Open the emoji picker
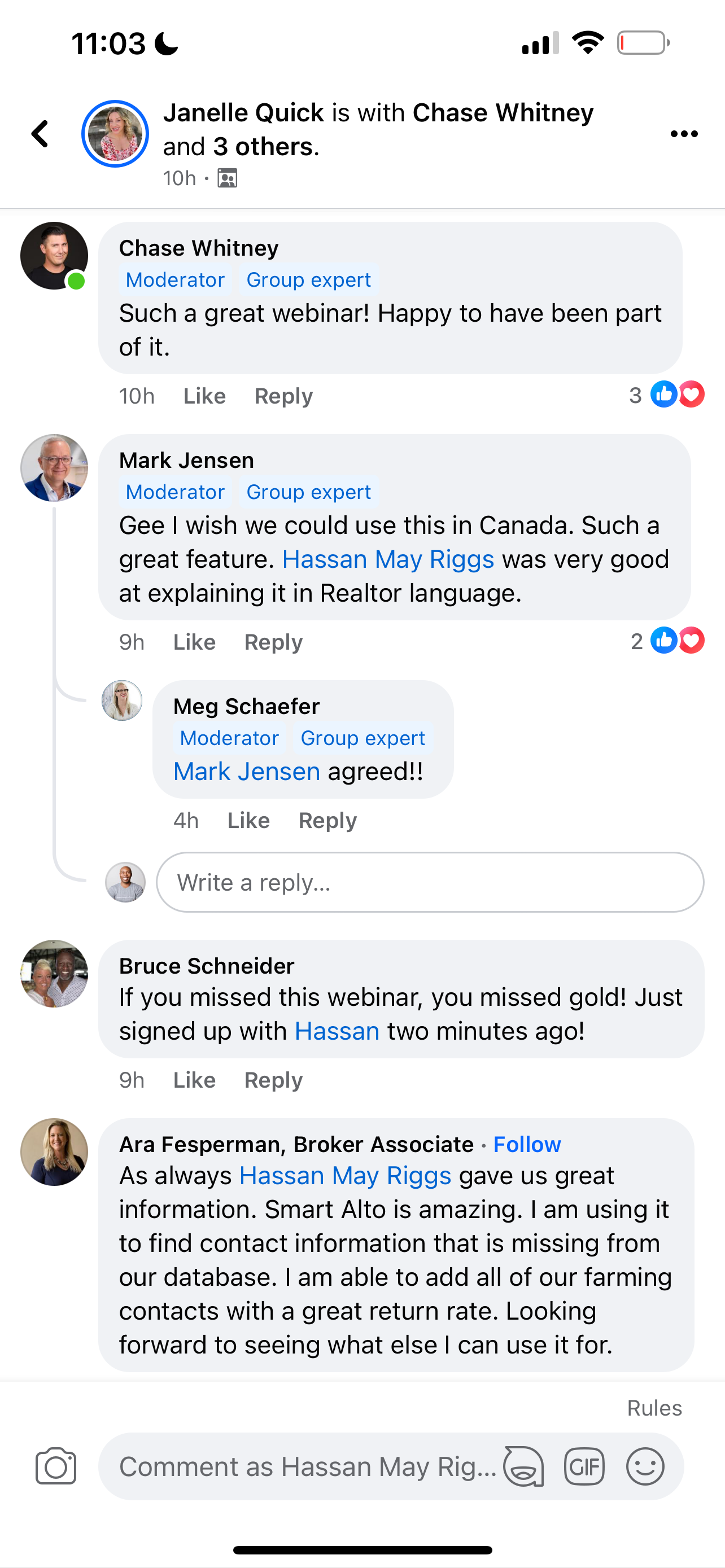Viewport: 725px width, 1568px height. click(x=645, y=1466)
